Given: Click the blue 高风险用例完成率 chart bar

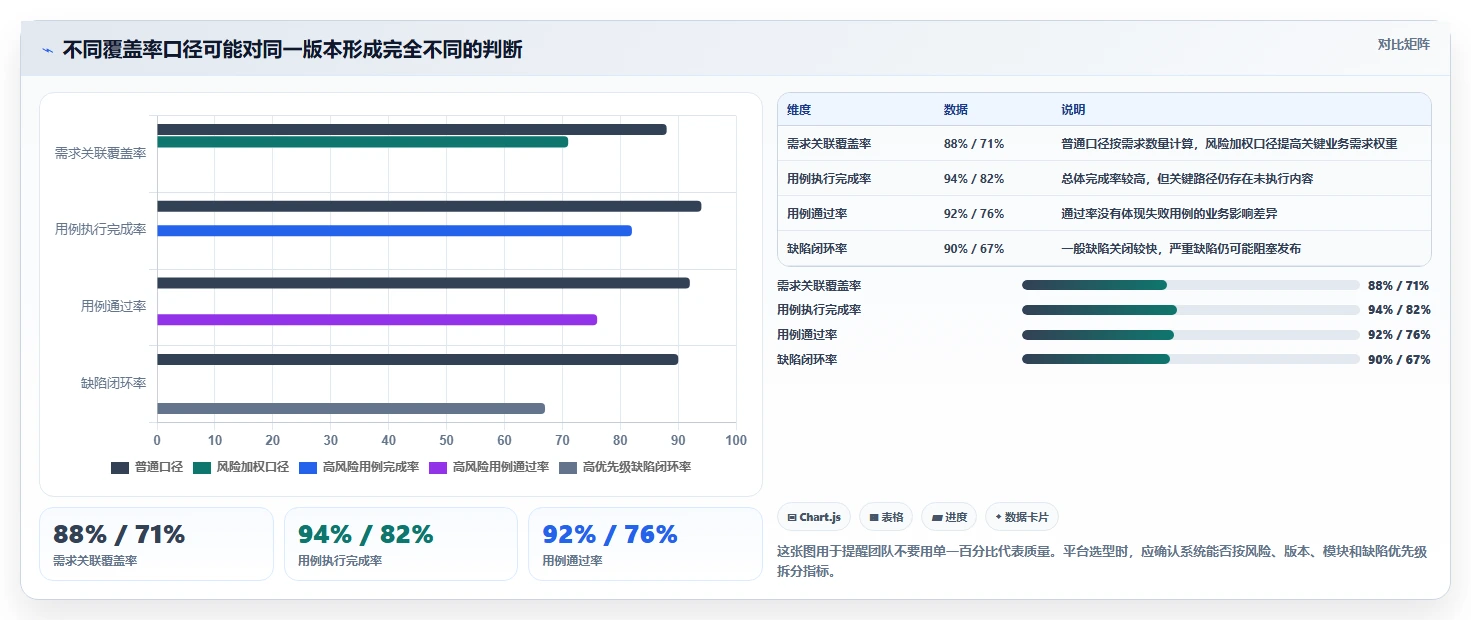Looking at the screenshot, I should pyautogui.click(x=394, y=231).
